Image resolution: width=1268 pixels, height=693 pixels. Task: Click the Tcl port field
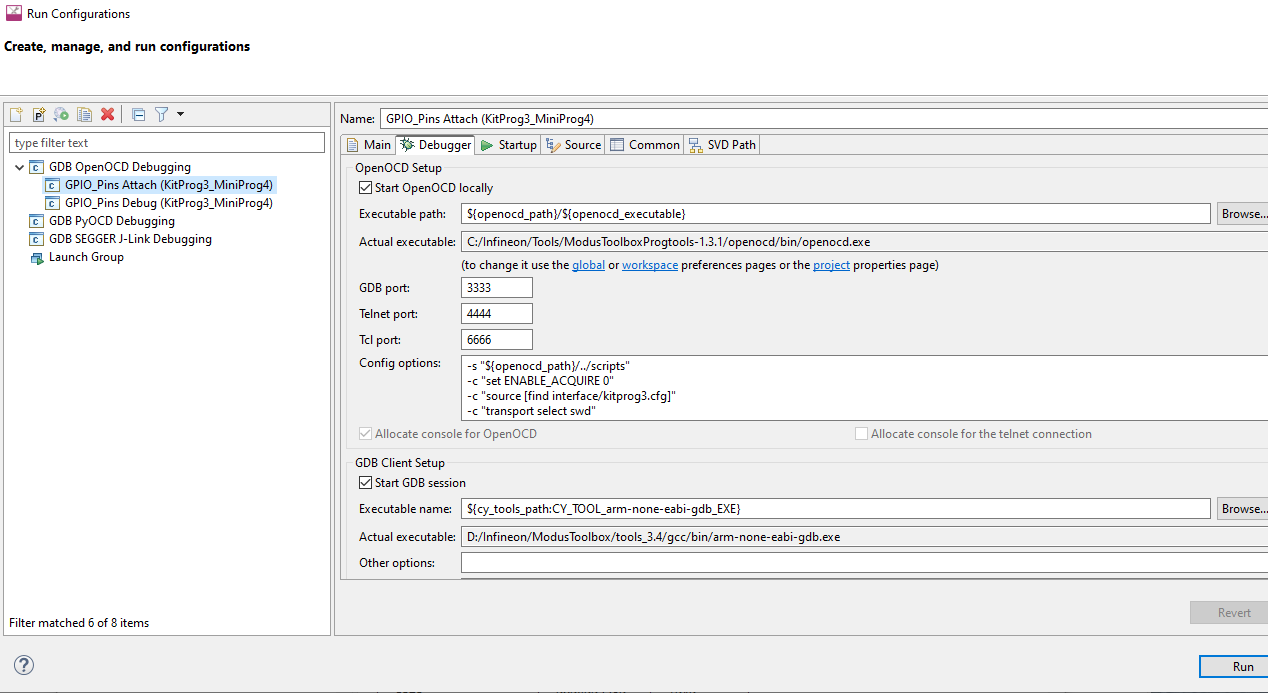pyautogui.click(x=497, y=340)
